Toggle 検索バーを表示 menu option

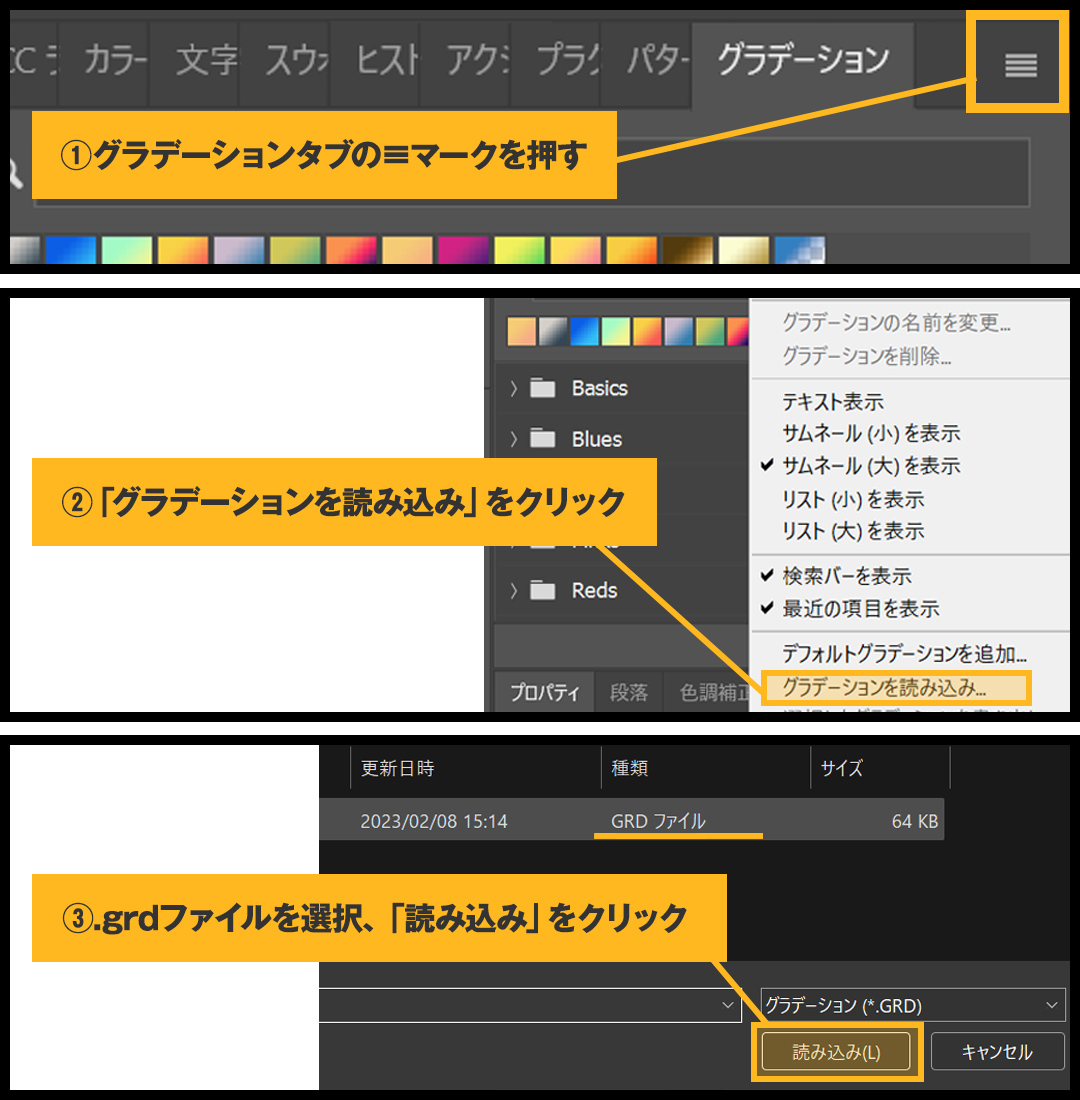tap(846, 576)
